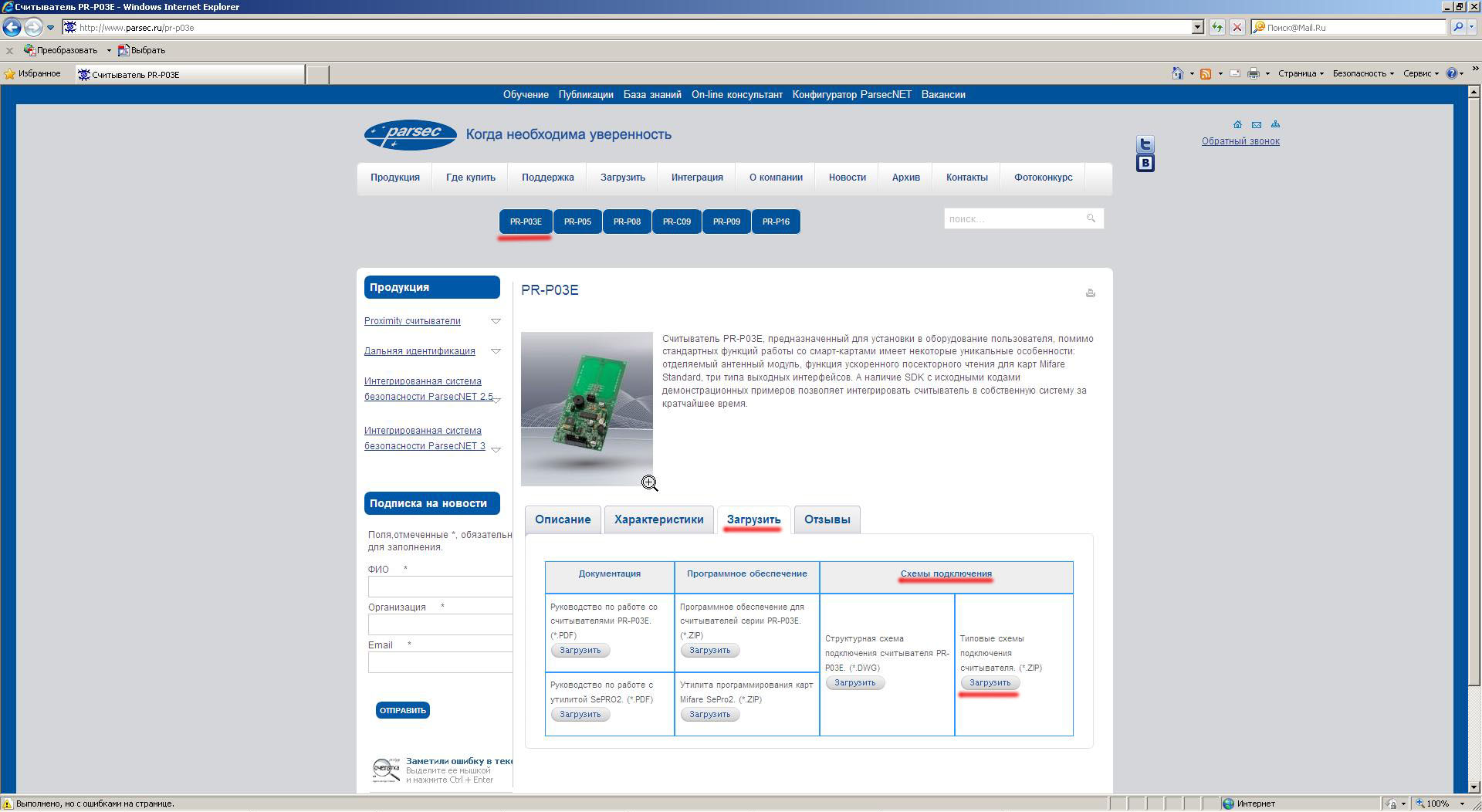Select the PR-P05 model button

[577, 222]
